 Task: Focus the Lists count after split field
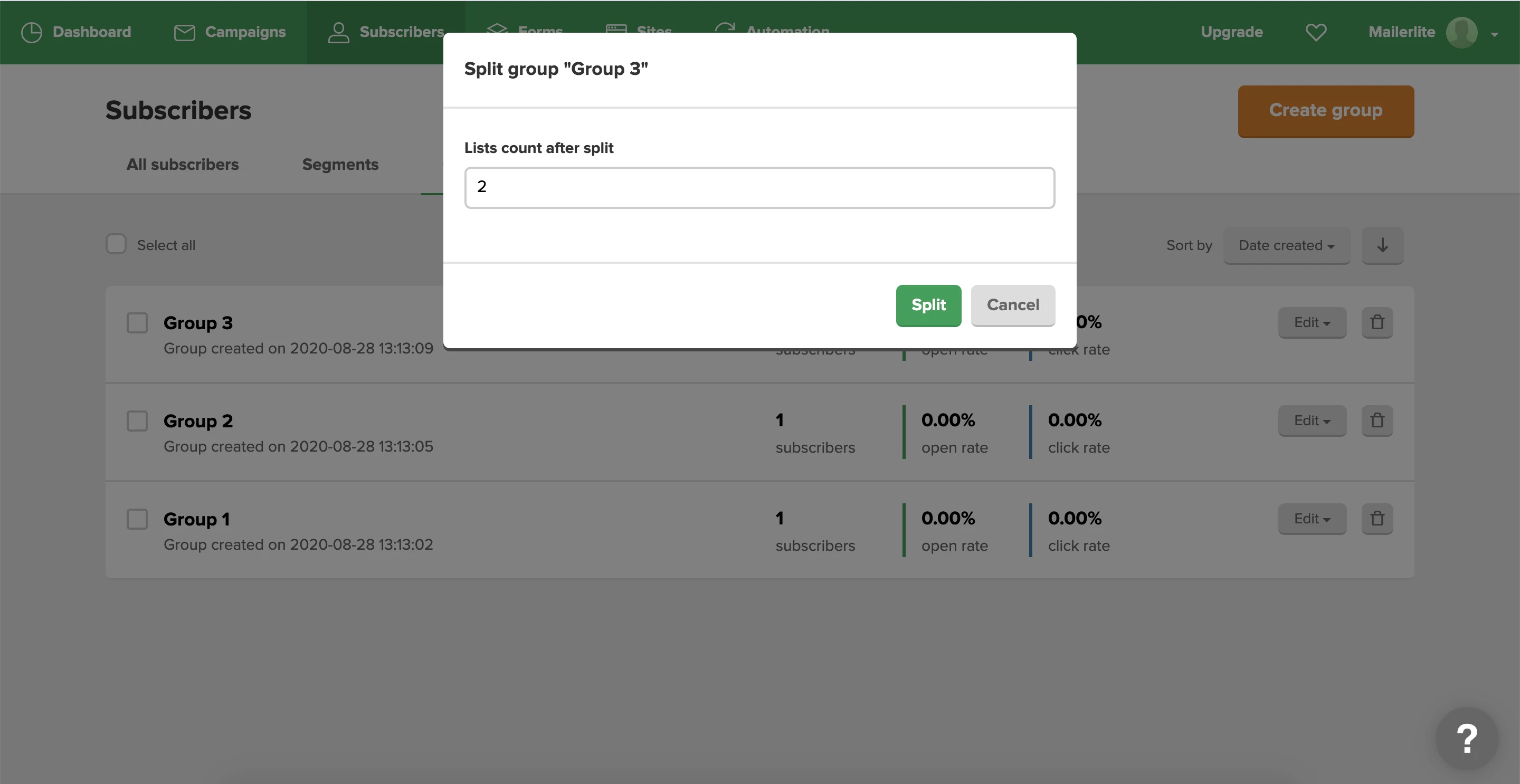coord(759,188)
